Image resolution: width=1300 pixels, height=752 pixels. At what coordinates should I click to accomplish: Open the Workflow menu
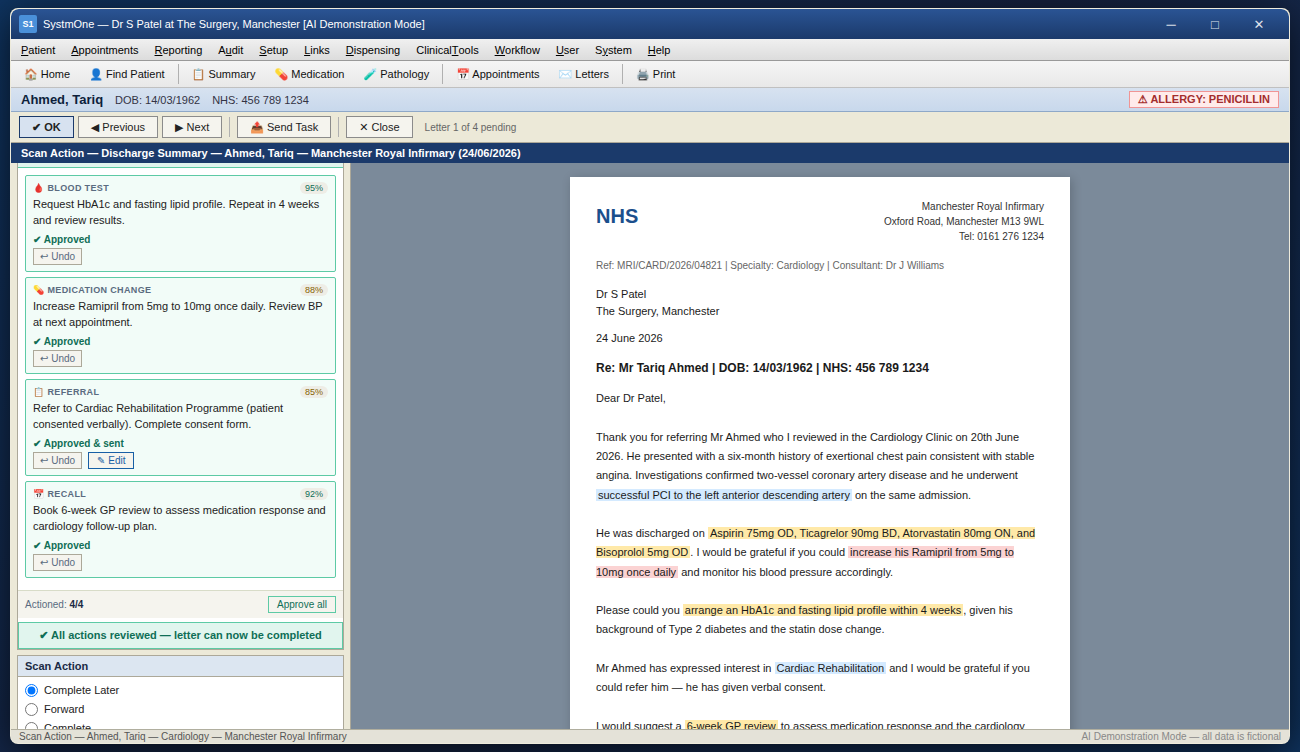[517, 50]
